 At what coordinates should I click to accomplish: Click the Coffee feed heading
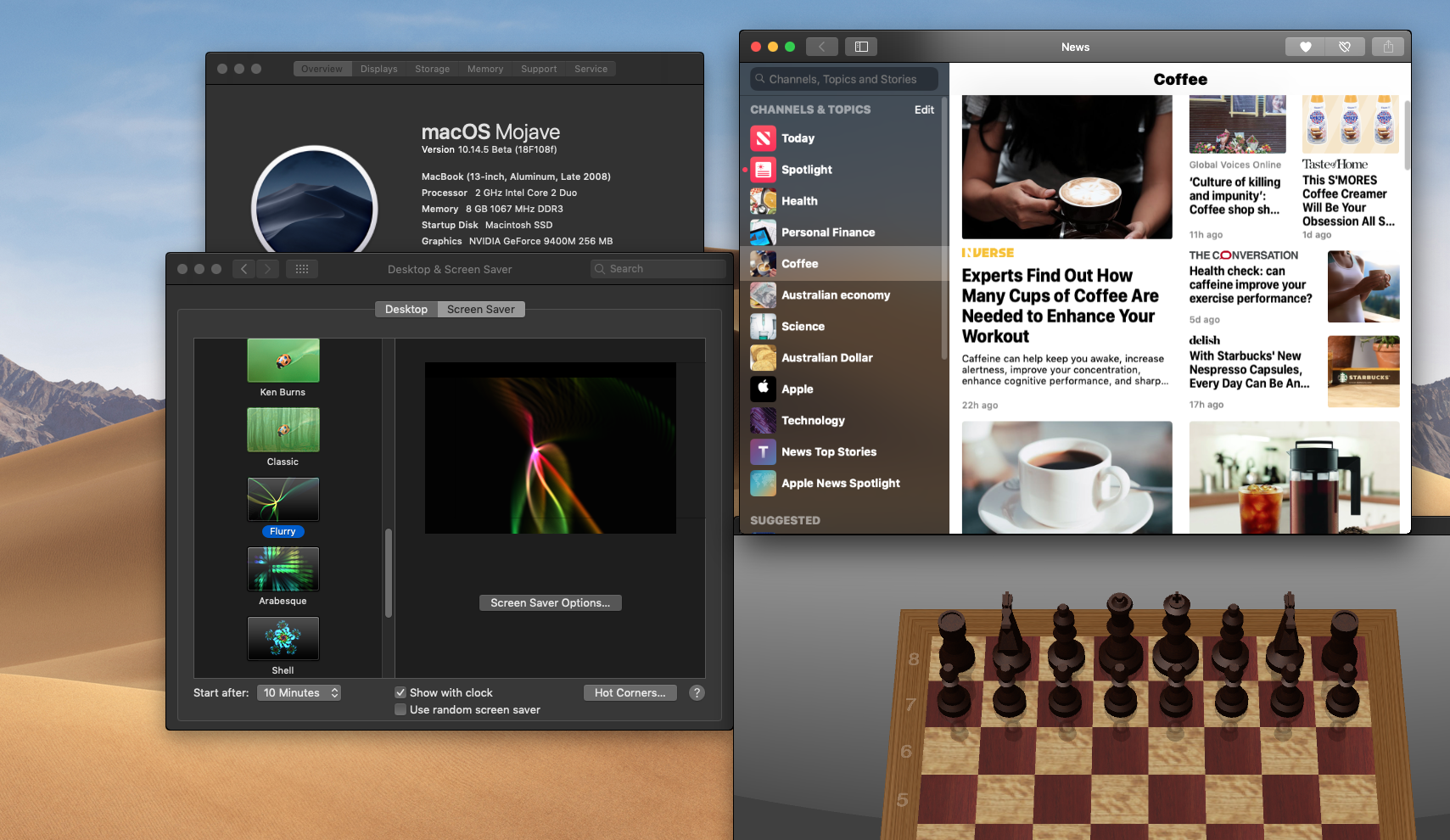(x=1180, y=79)
